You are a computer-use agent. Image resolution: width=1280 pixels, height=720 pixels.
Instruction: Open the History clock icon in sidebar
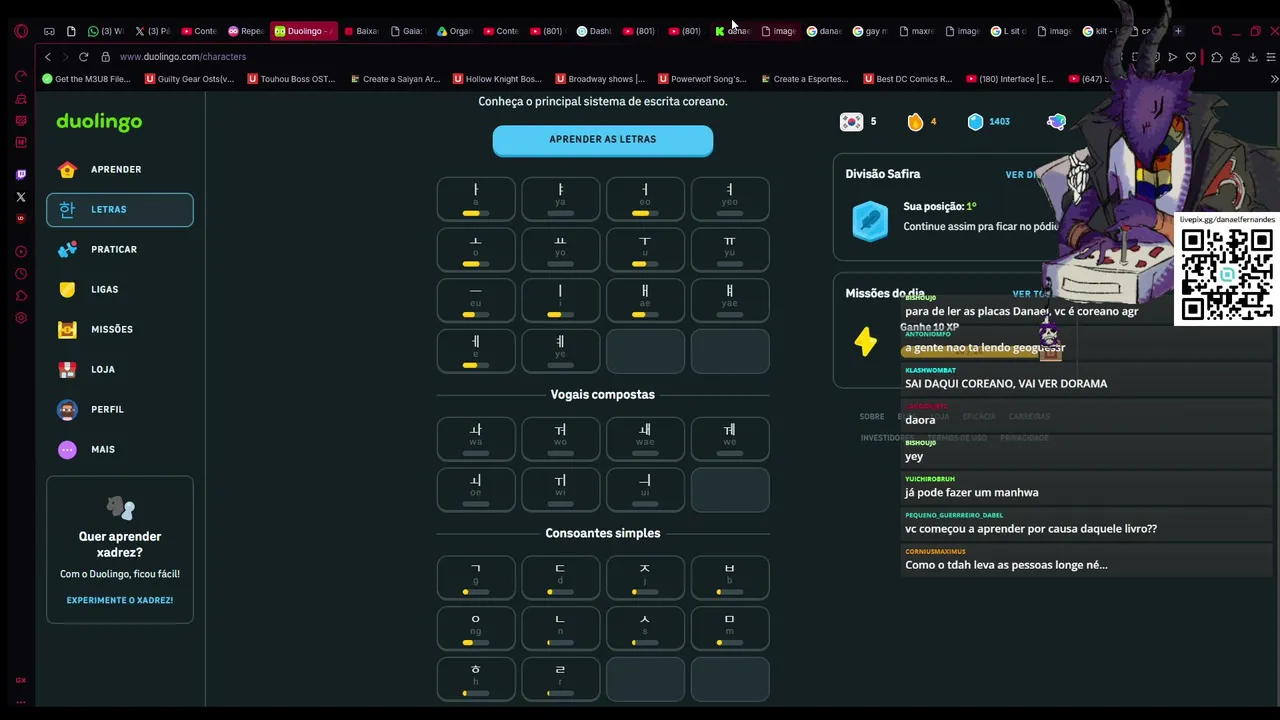point(21,273)
